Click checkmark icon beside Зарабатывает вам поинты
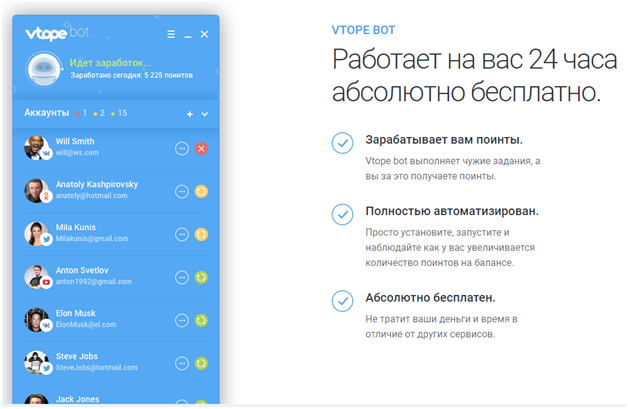Image resolution: width=628 pixels, height=409 pixels. coord(342,143)
